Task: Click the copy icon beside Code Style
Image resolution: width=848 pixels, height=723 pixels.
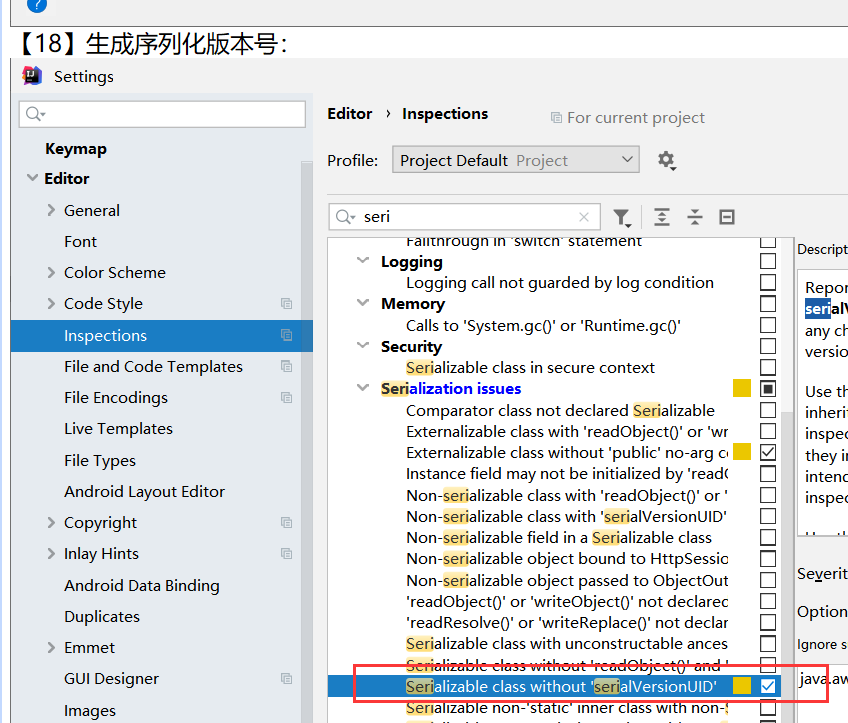Action: point(287,304)
